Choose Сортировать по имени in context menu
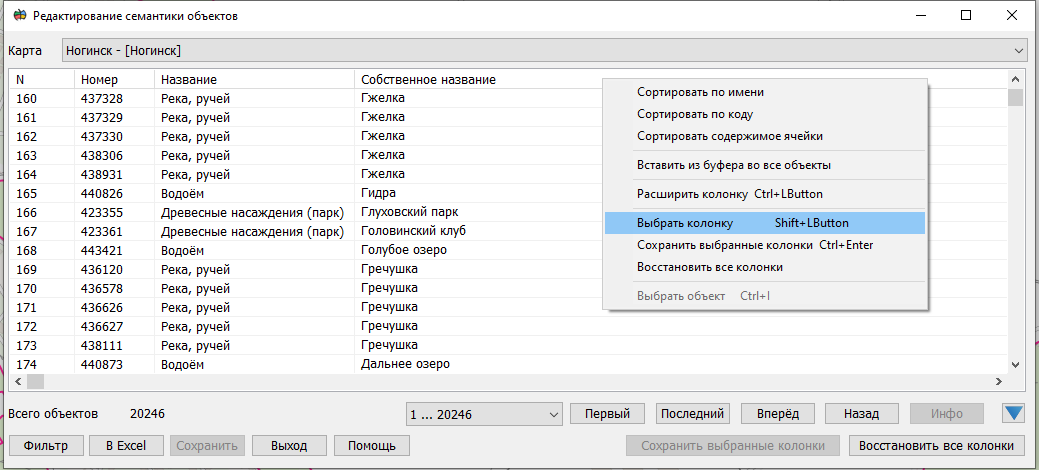The width and height of the screenshot is (1039, 470). point(700,92)
